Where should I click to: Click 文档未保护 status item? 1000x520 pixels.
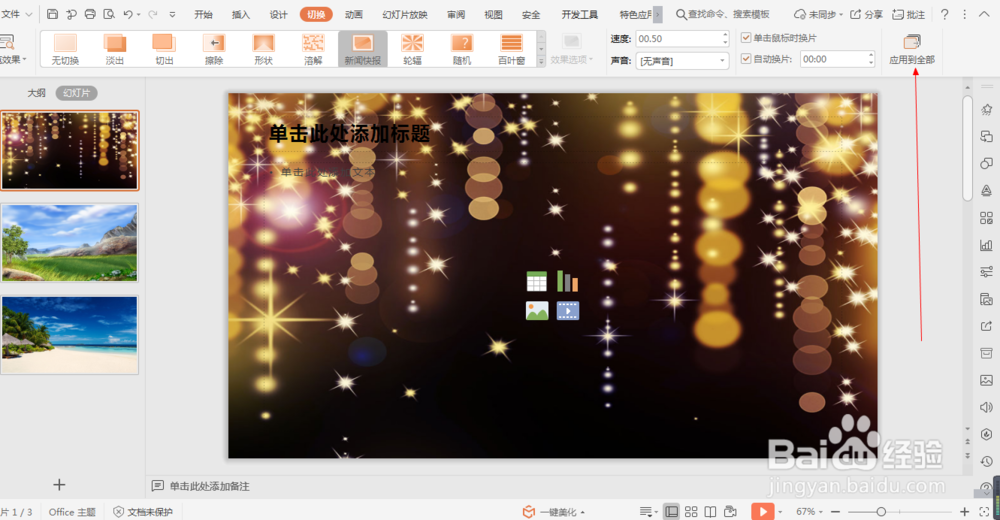pyautogui.click(x=143, y=512)
